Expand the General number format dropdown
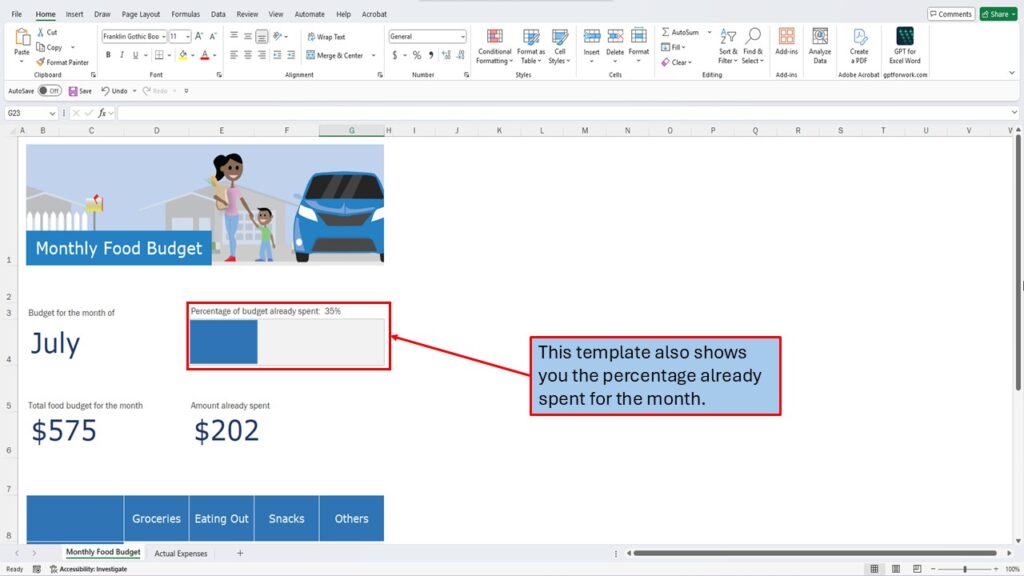Viewport: 1024px width, 576px height. click(462, 37)
